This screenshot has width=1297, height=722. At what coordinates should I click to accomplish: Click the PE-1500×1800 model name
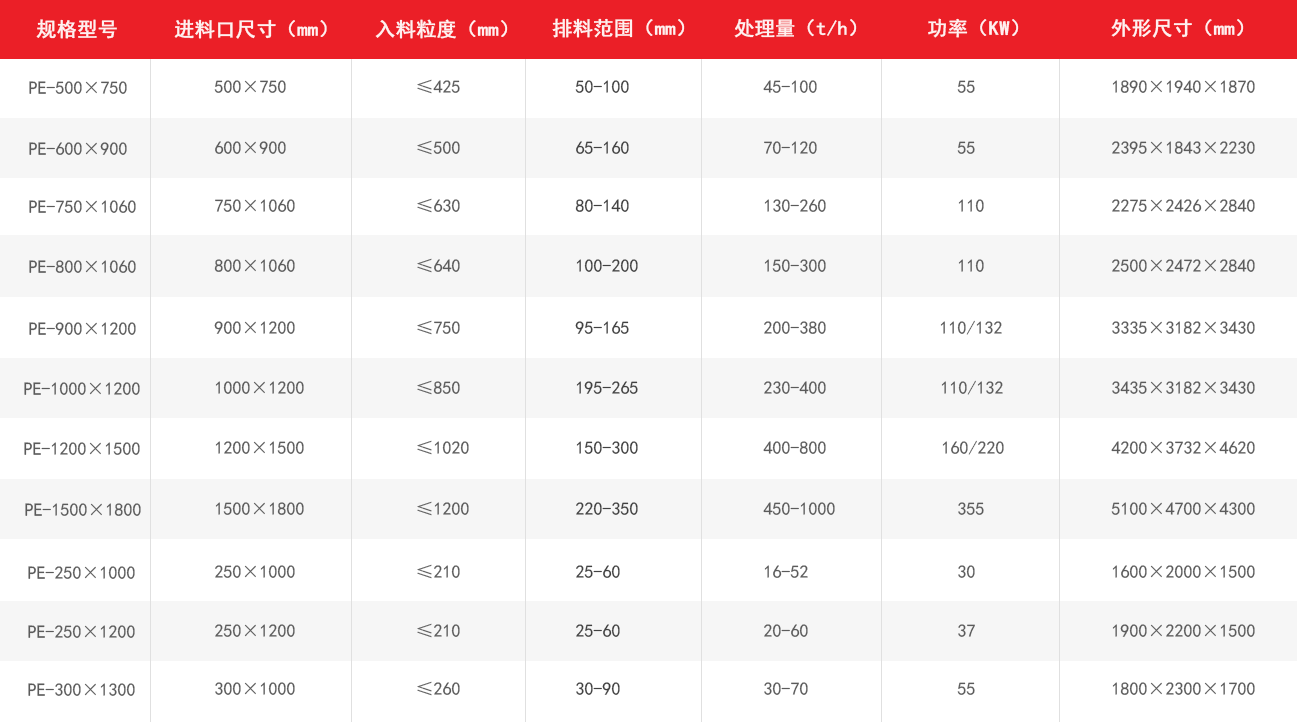82,510
